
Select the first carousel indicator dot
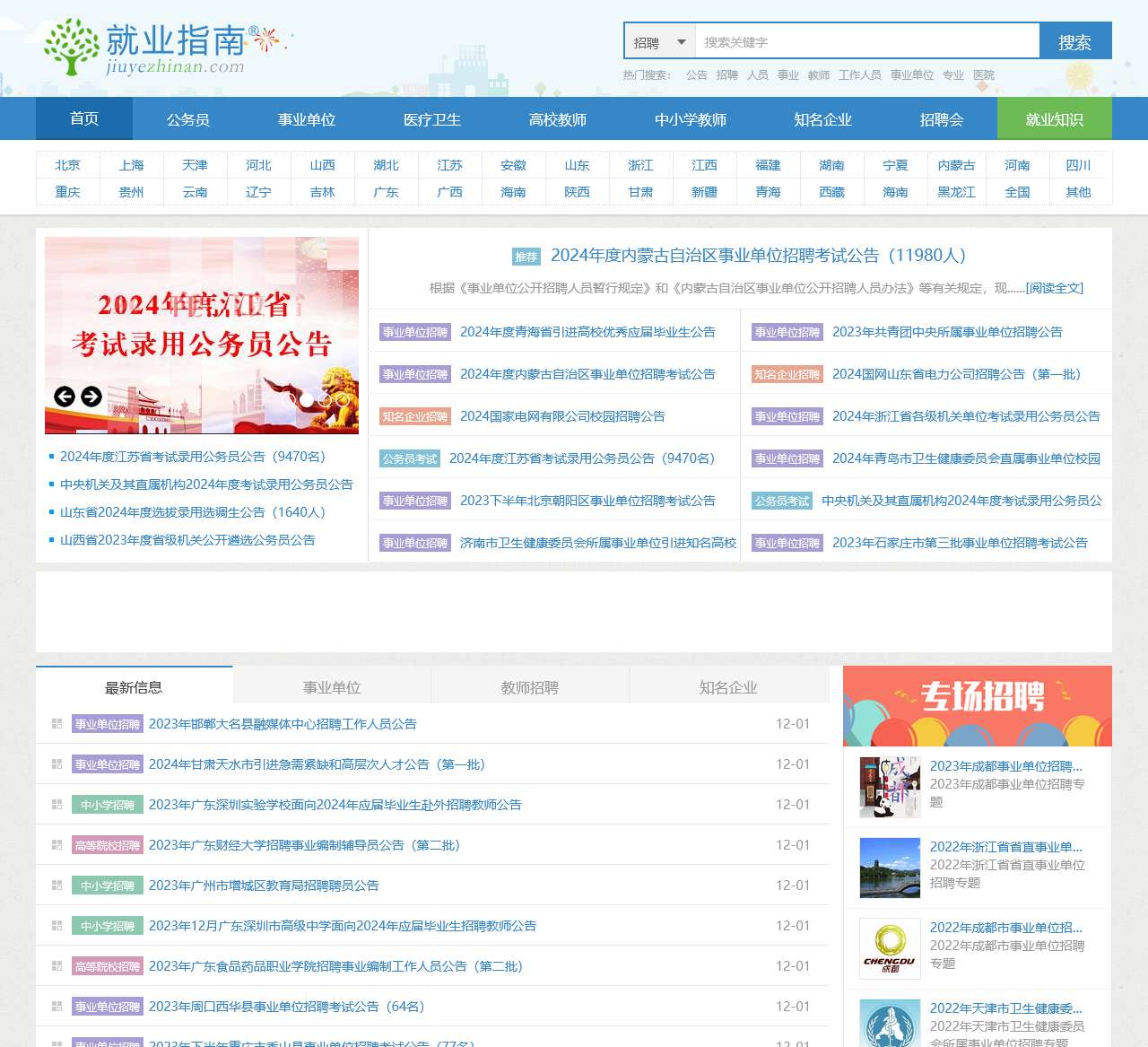291,398
